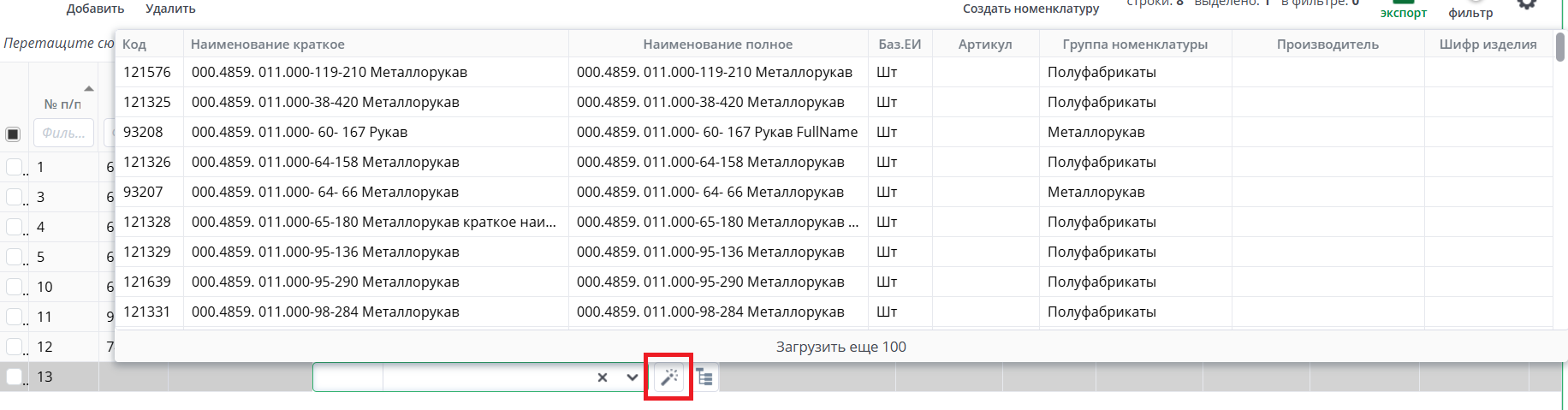Viewport: 1568px width, 410px height.
Task: Toggle the select-all header checkbox
Action: coord(13,134)
